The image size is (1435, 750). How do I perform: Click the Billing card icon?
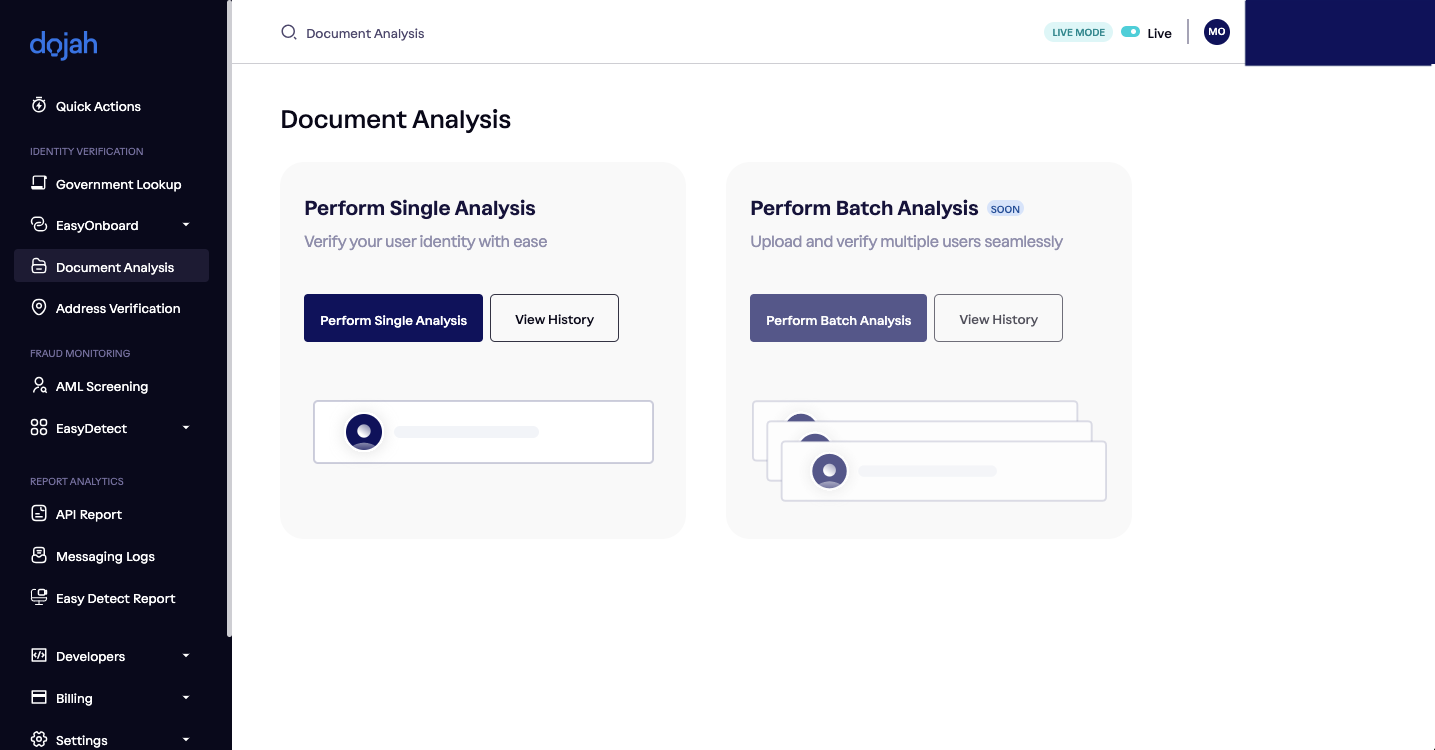click(x=39, y=697)
